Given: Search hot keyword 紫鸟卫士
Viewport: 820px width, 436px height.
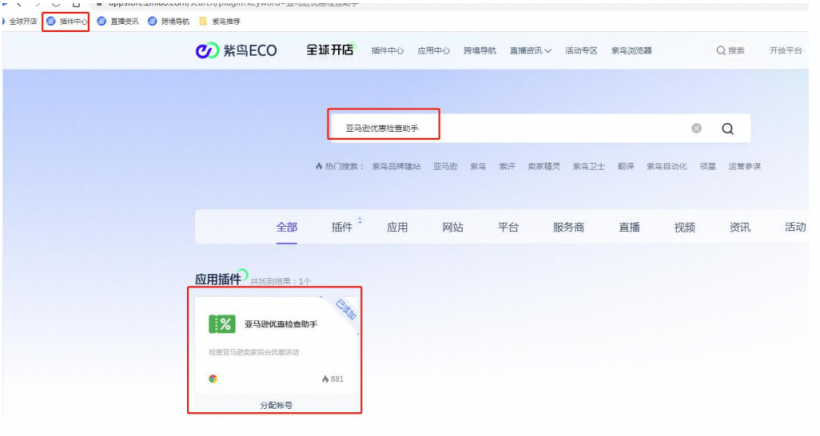Looking at the screenshot, I should coord(589,166).
